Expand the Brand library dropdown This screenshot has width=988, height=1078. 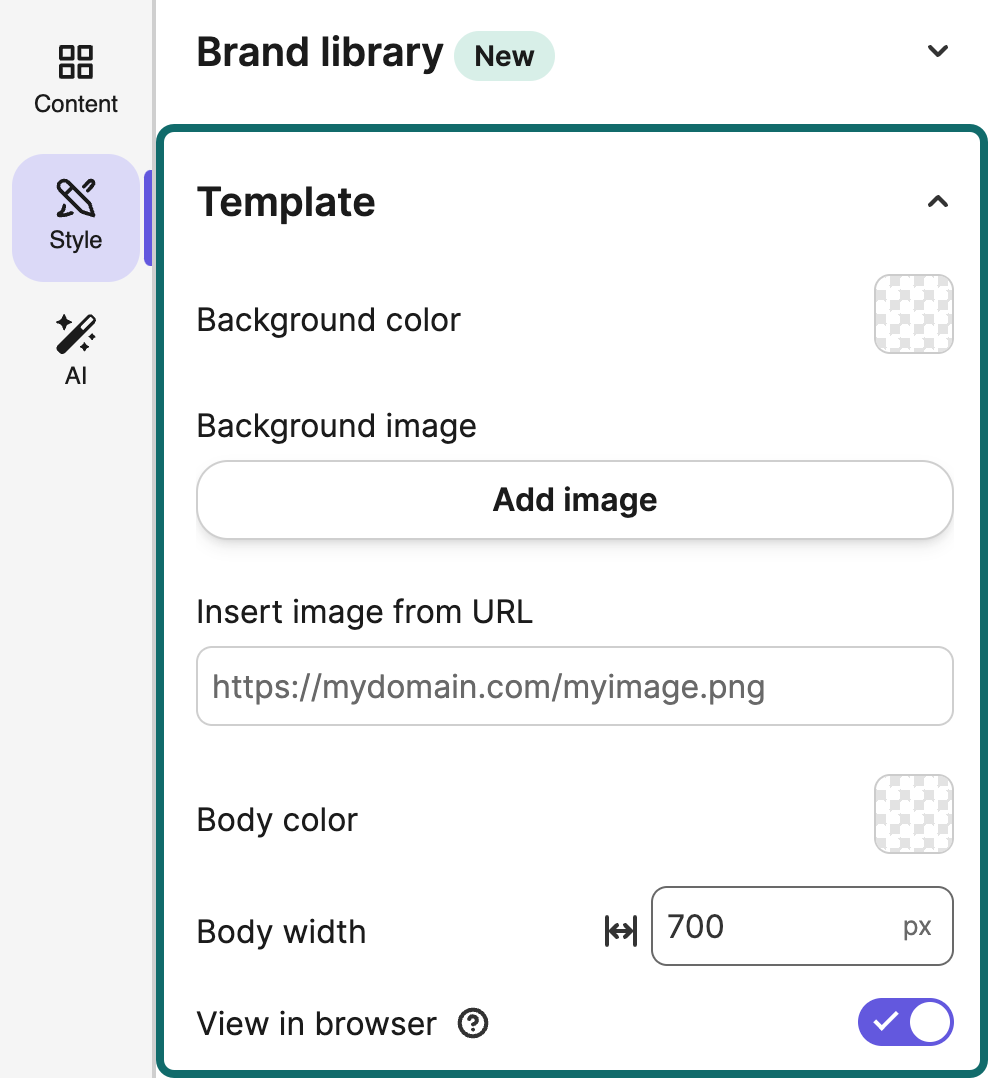pos(937,51)
